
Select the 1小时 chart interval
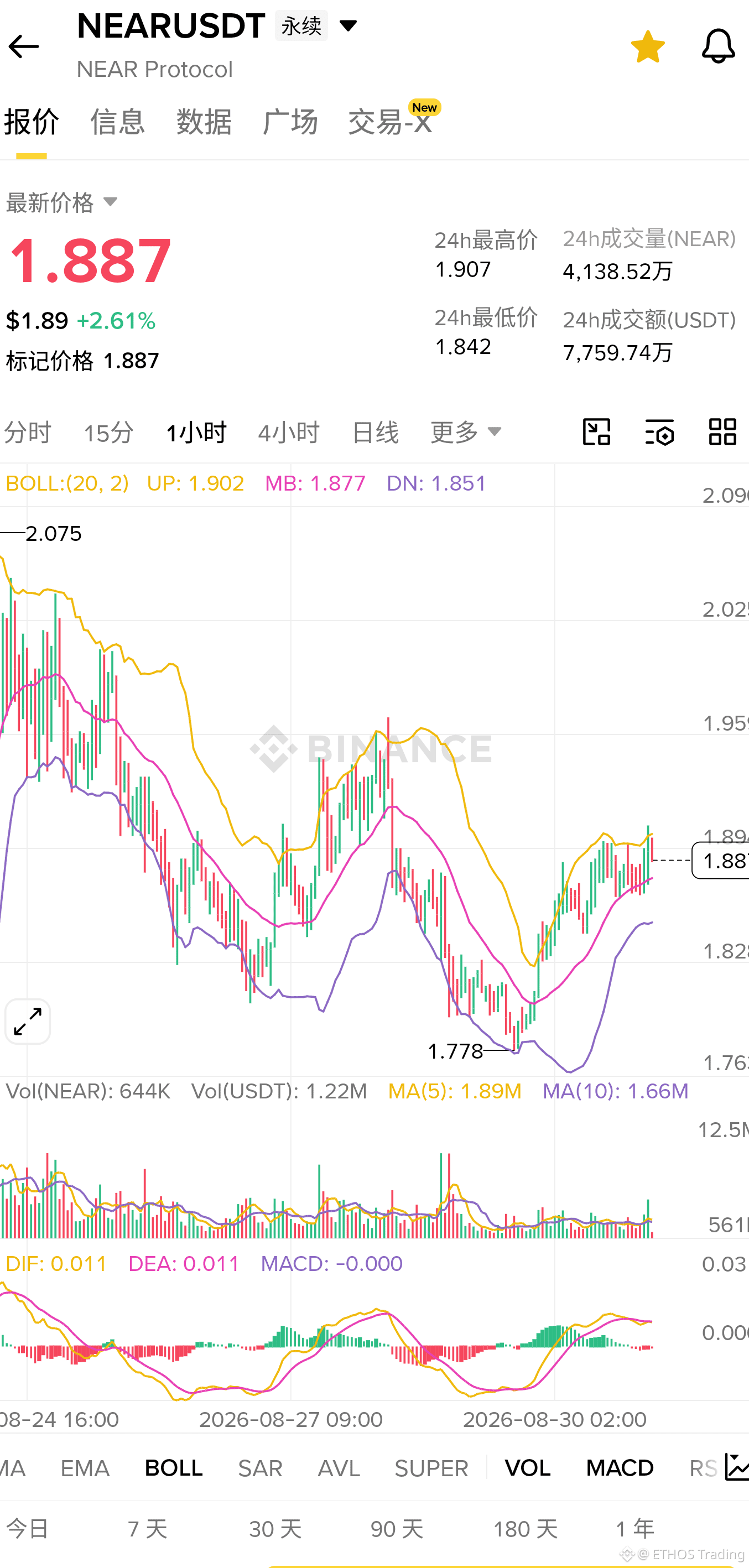pyautogui.click(x=196, y=433)
